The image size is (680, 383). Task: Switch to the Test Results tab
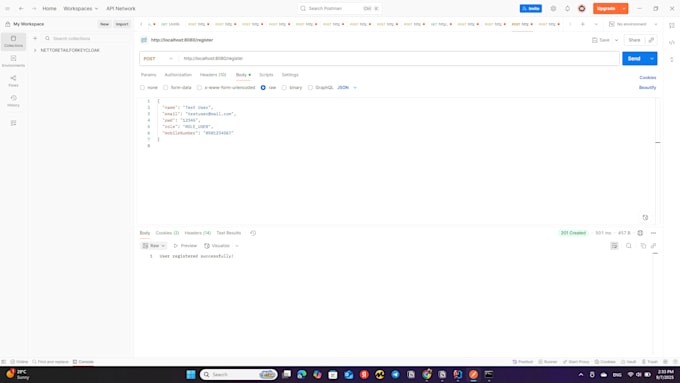(229, 233)
